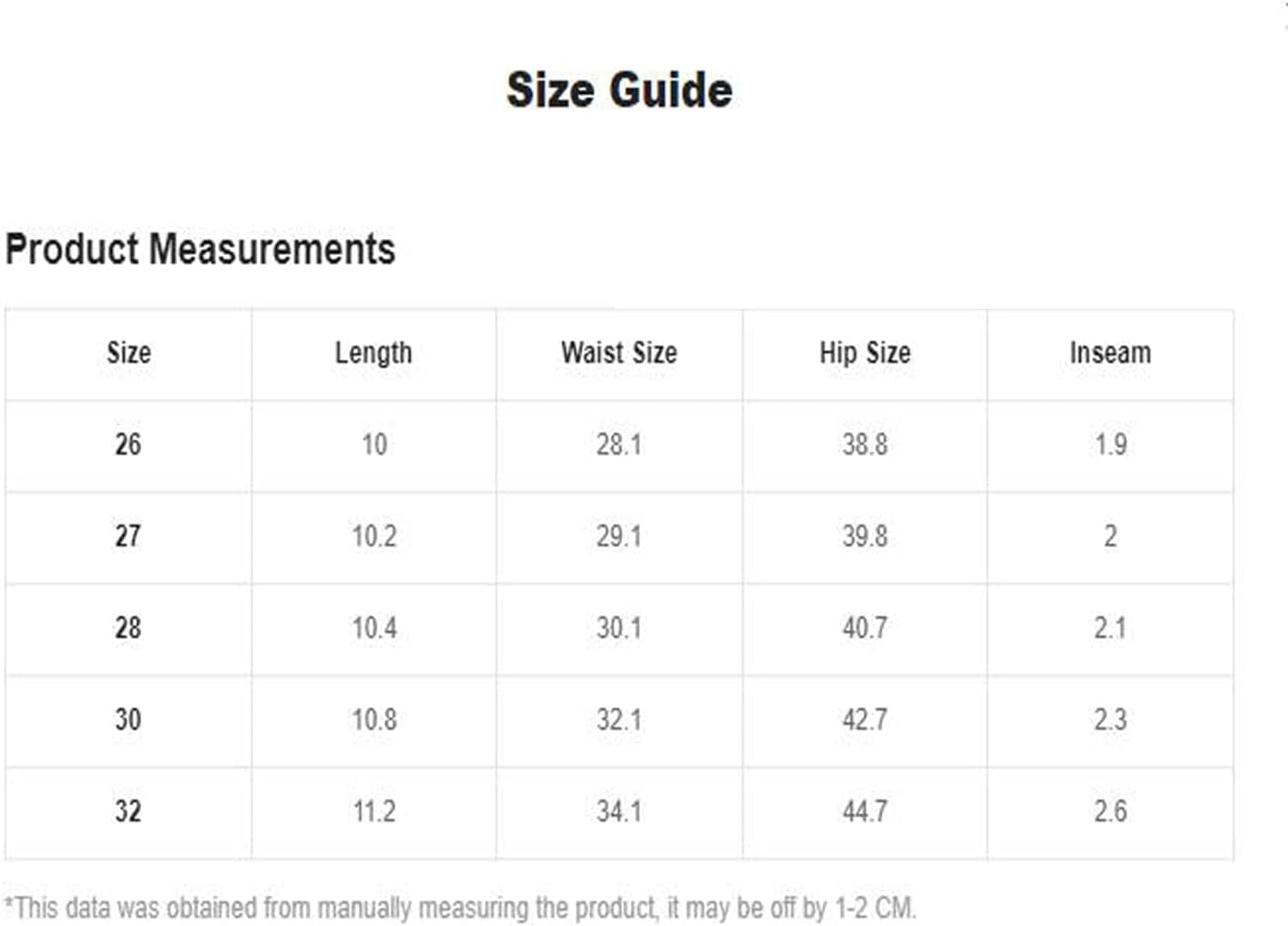Click the 2.3 inseam cell
The image size is (1288, 926).
(1110, 719)
